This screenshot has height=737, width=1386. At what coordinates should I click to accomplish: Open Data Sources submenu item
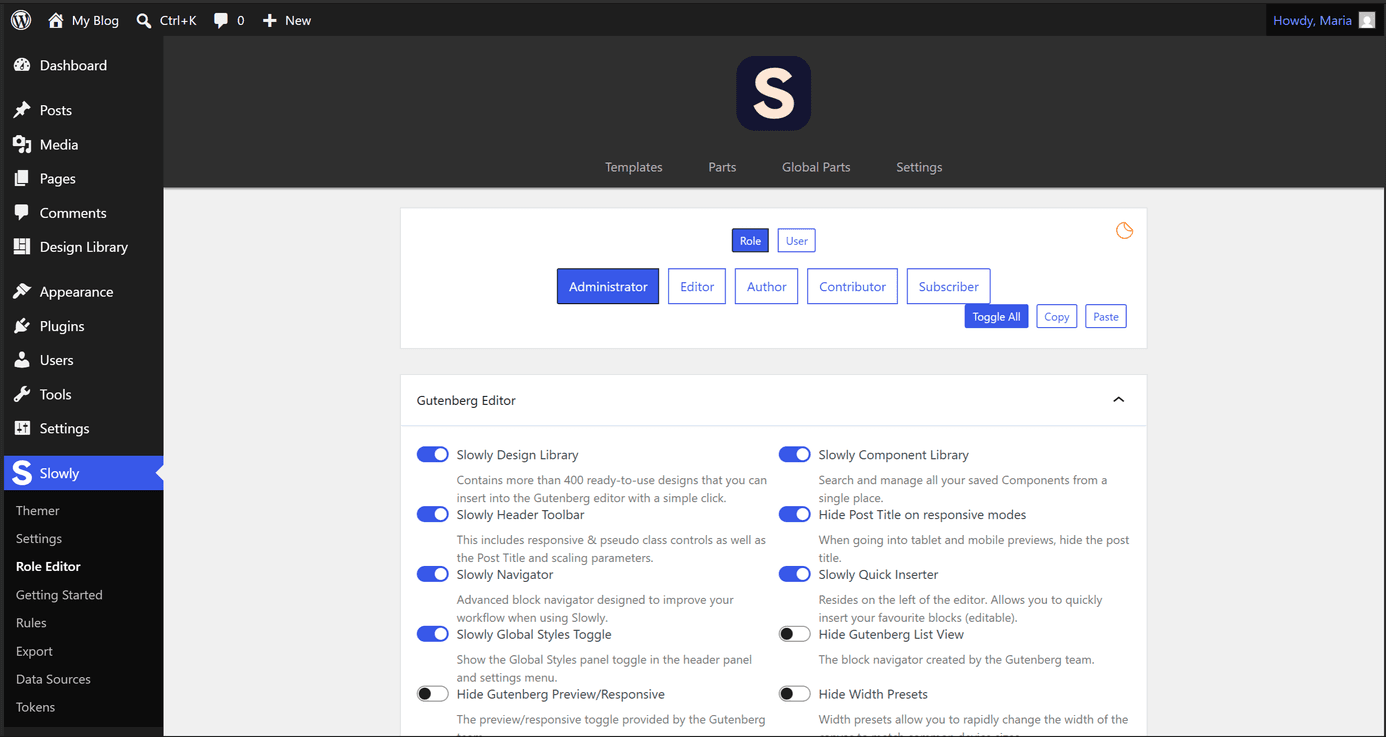coord(53,679)
